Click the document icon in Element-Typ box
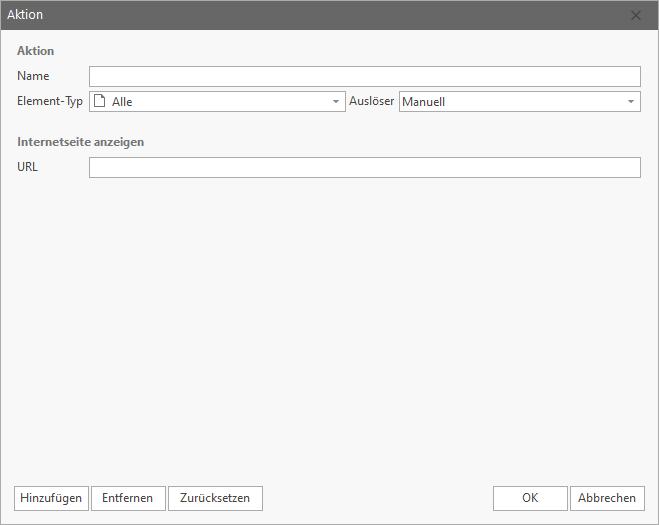The width and height of the screenshot is (659, 525). click(99, 101)
